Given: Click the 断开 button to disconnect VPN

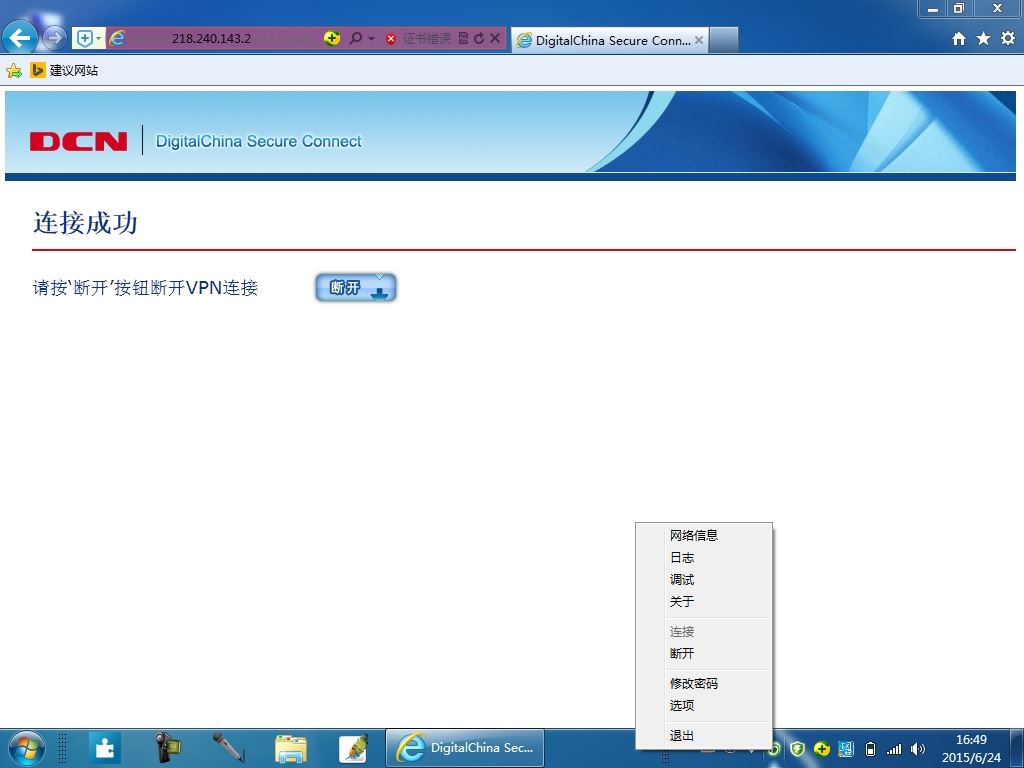Looking at the screenshot, I should click(x=356, y=287).
